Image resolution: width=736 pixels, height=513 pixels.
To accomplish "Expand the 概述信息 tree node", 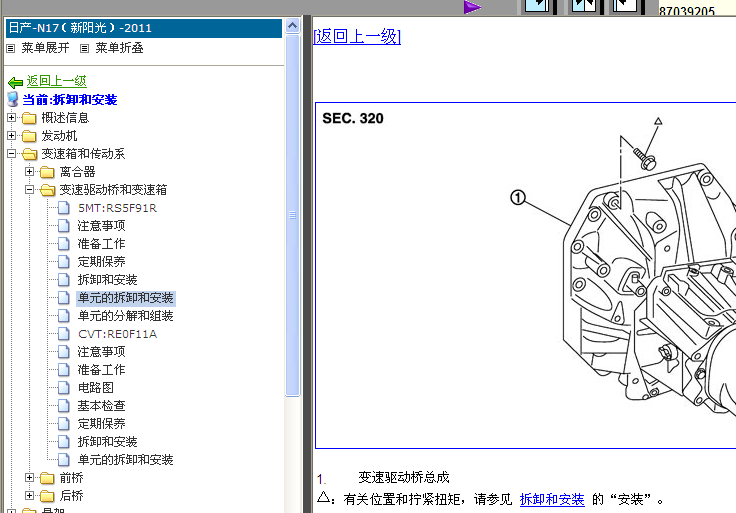I will pos(12,117).
